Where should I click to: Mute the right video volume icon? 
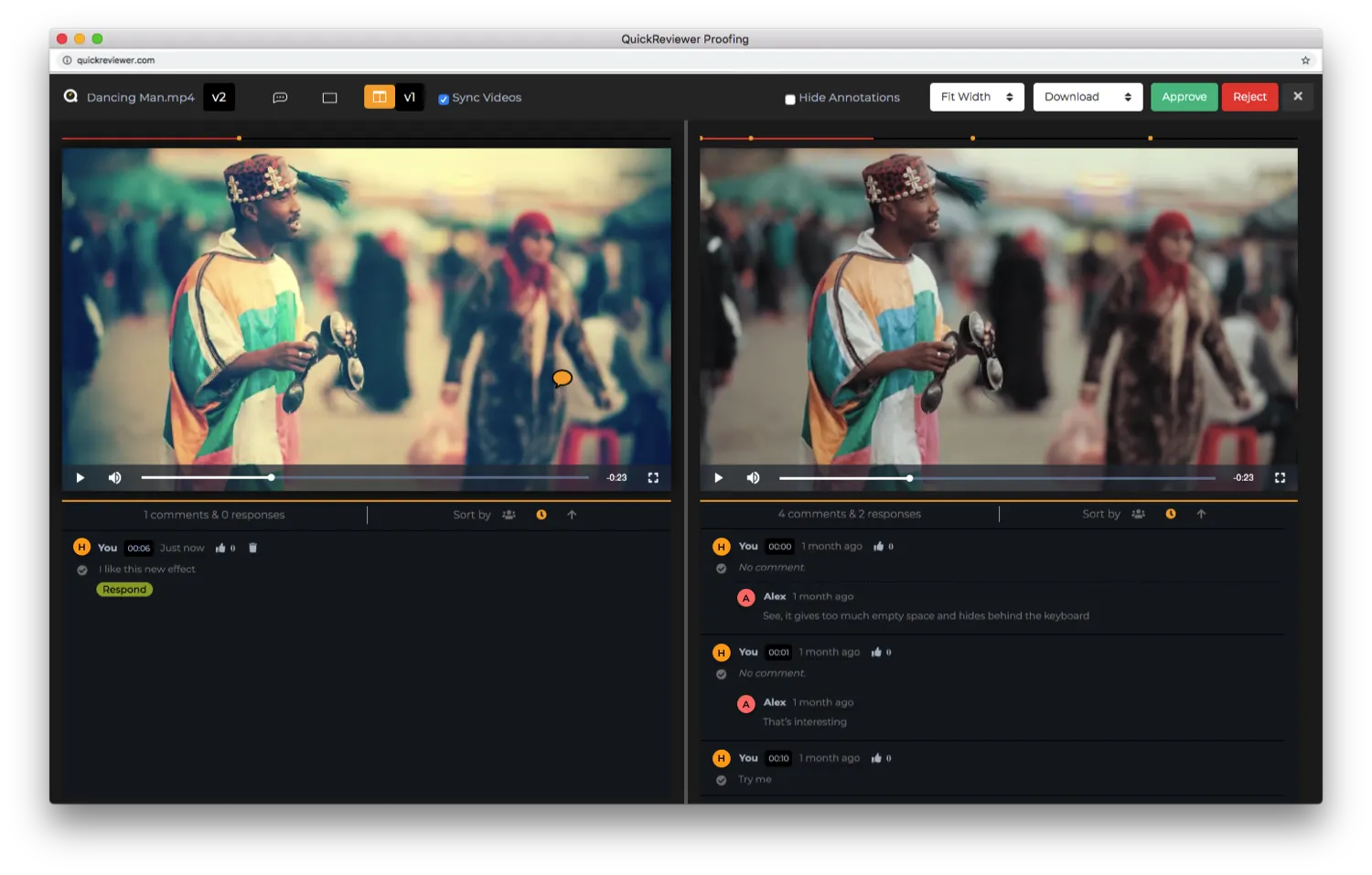(753, 477)
